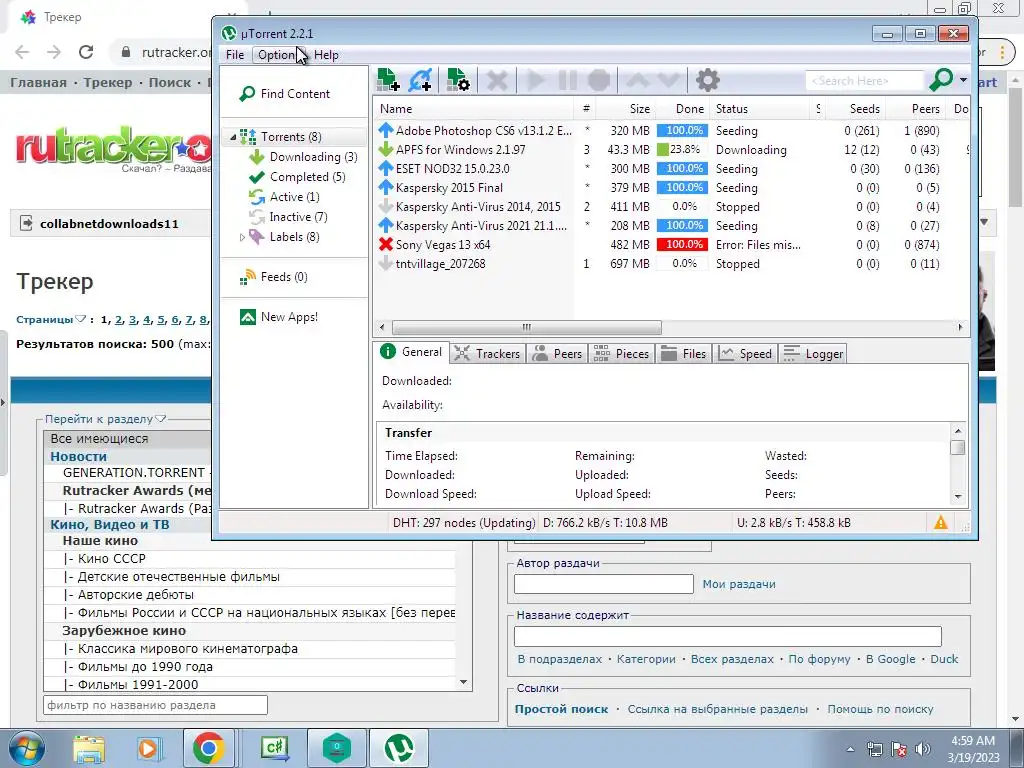Viewport: 1024px width, 768px height.
Task: Click DHT: 297 nodes status text
Action: [463, 523]
